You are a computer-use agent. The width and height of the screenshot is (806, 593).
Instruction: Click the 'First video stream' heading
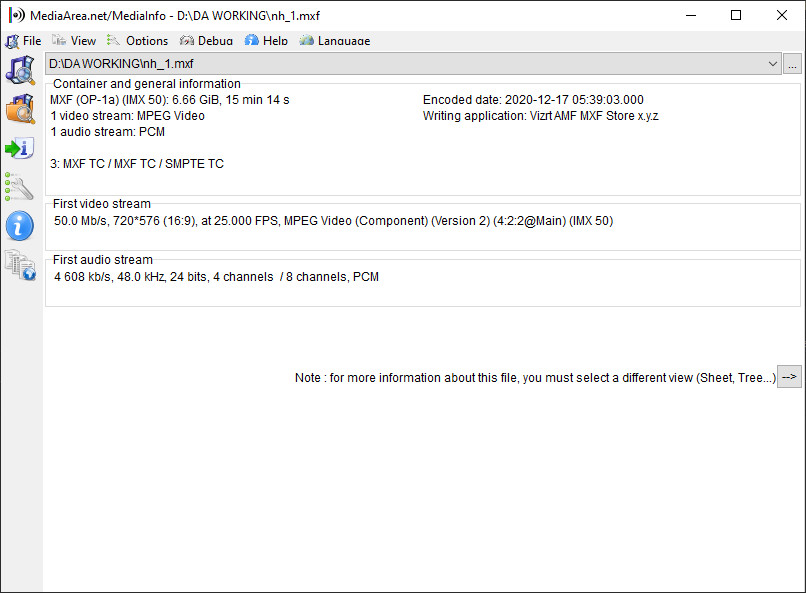tap(102, 203)
